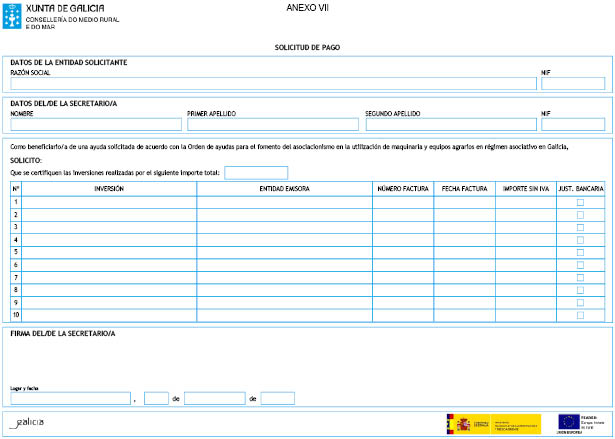Click the secretario/a NIF input field
The height and width of the screenshot is (439, 615).
pos(572,125)
